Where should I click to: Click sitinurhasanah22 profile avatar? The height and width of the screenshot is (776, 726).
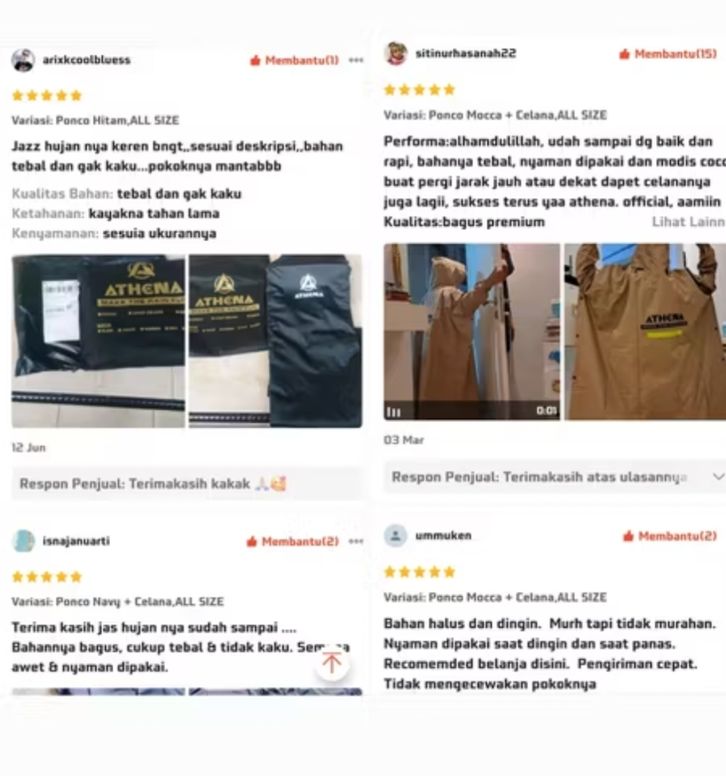point(396,53)
